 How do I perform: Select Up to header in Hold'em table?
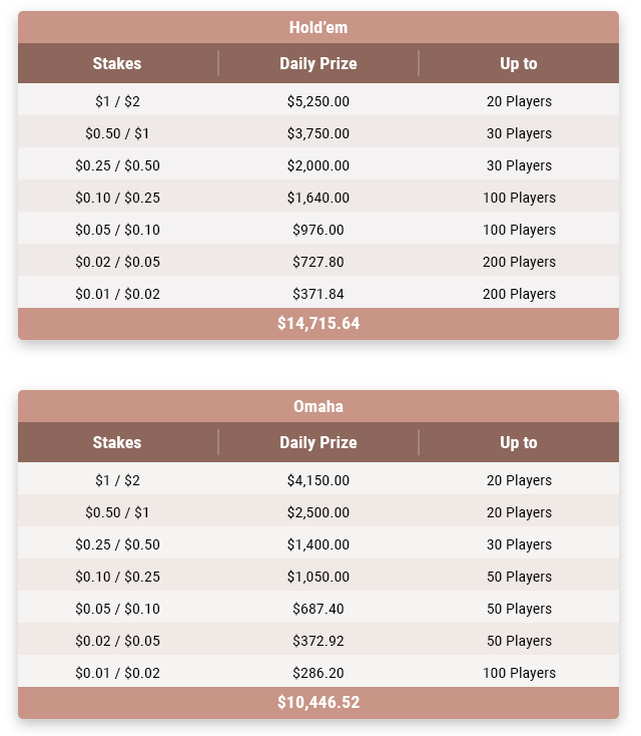point(519,63)
